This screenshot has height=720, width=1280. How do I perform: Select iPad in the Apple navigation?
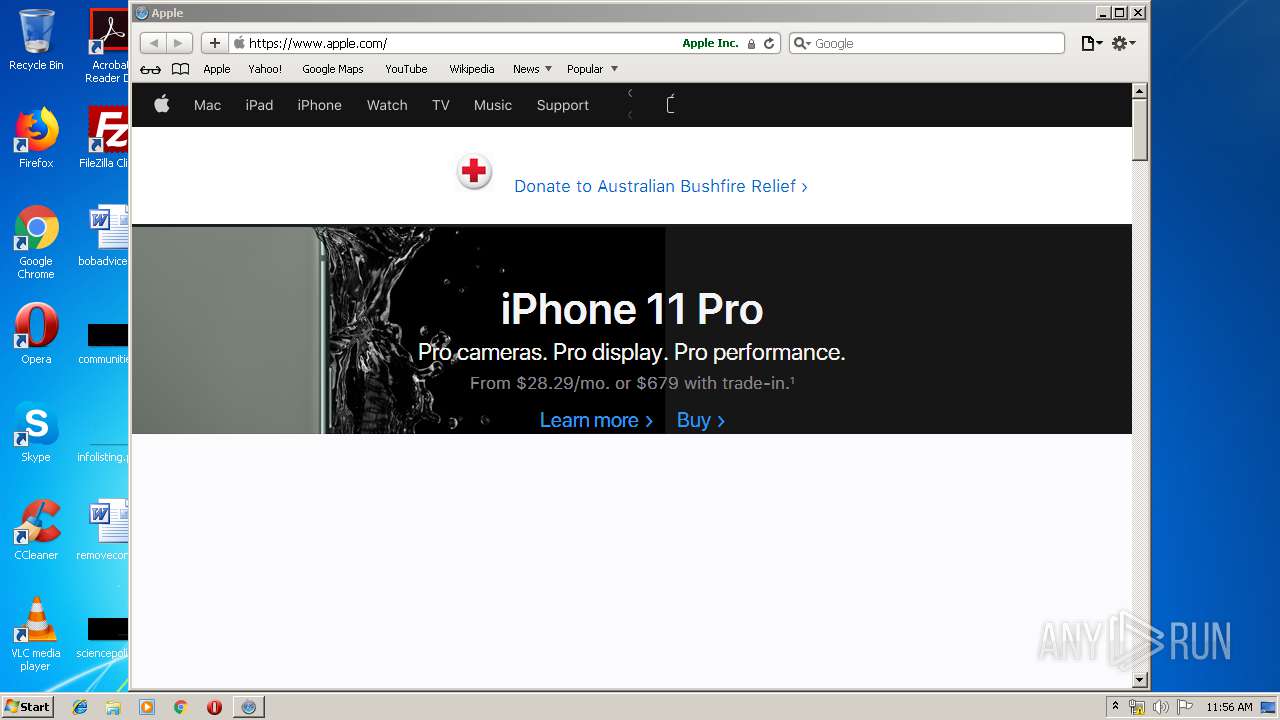click(259, 105)
